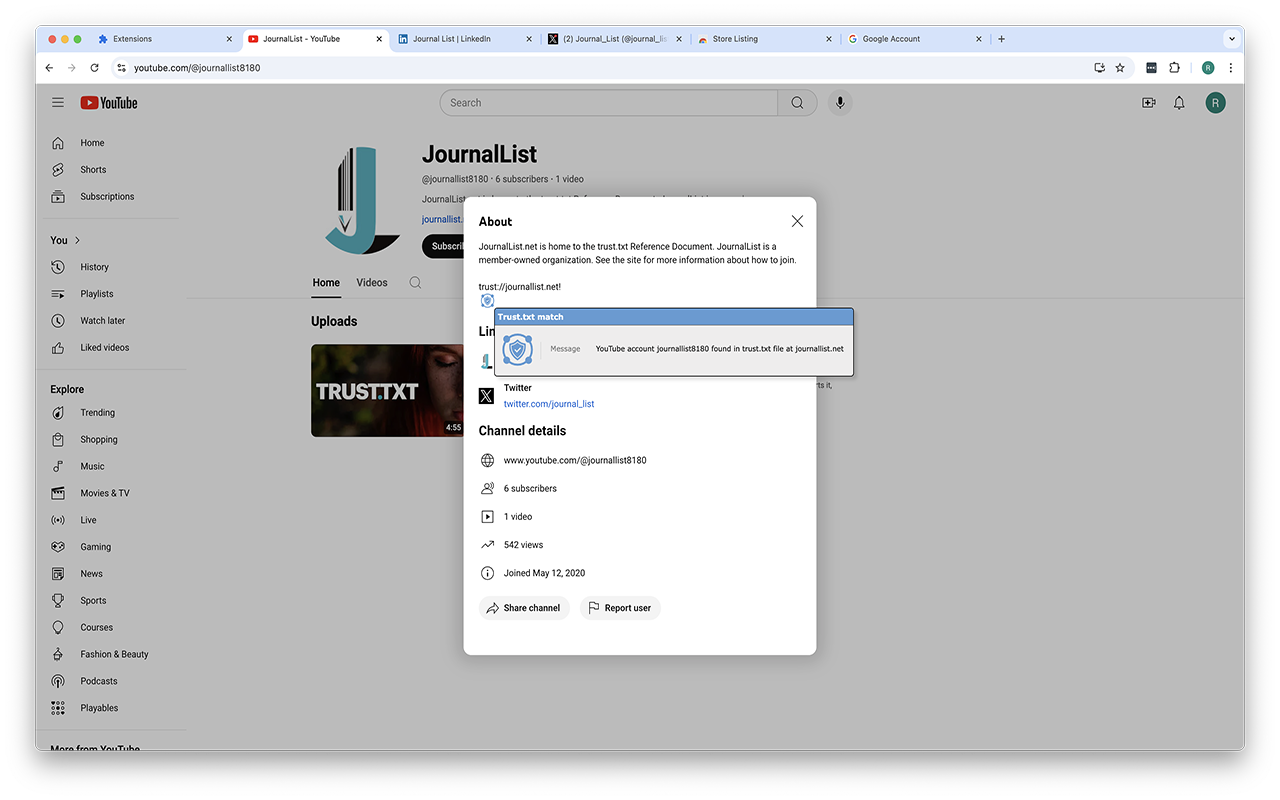The image size is (1280, 800).
Task: Open the twitter.com/journal_list link
Action: [x=549, y=404]
